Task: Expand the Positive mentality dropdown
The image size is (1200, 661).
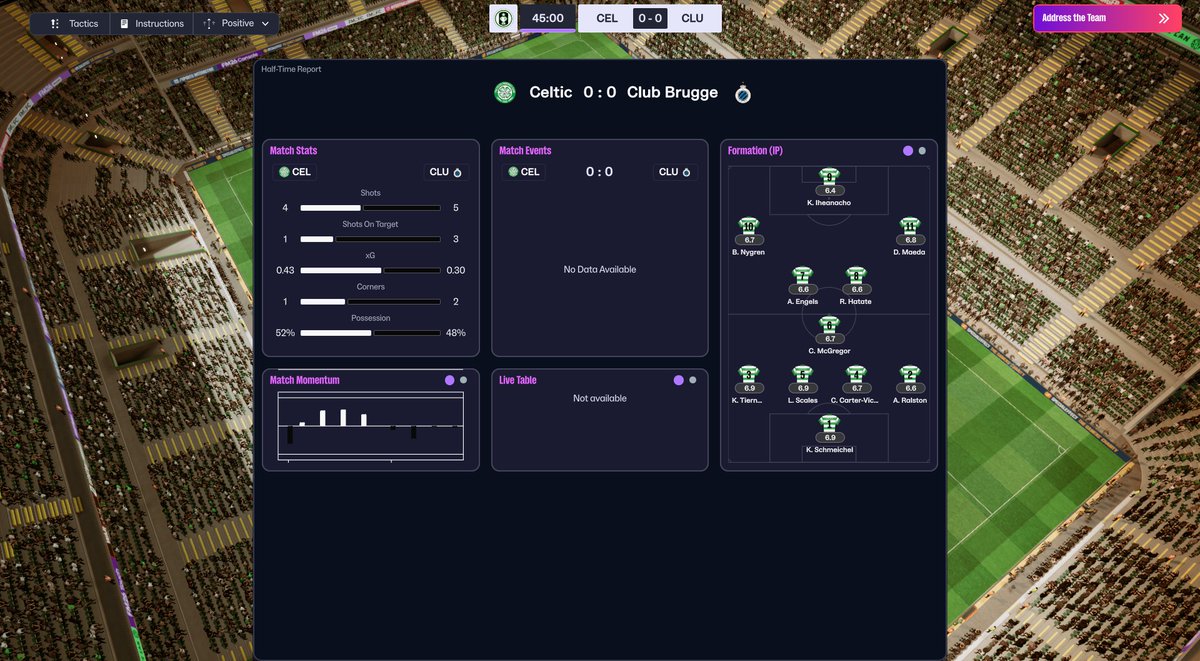Action: [236, 23]
